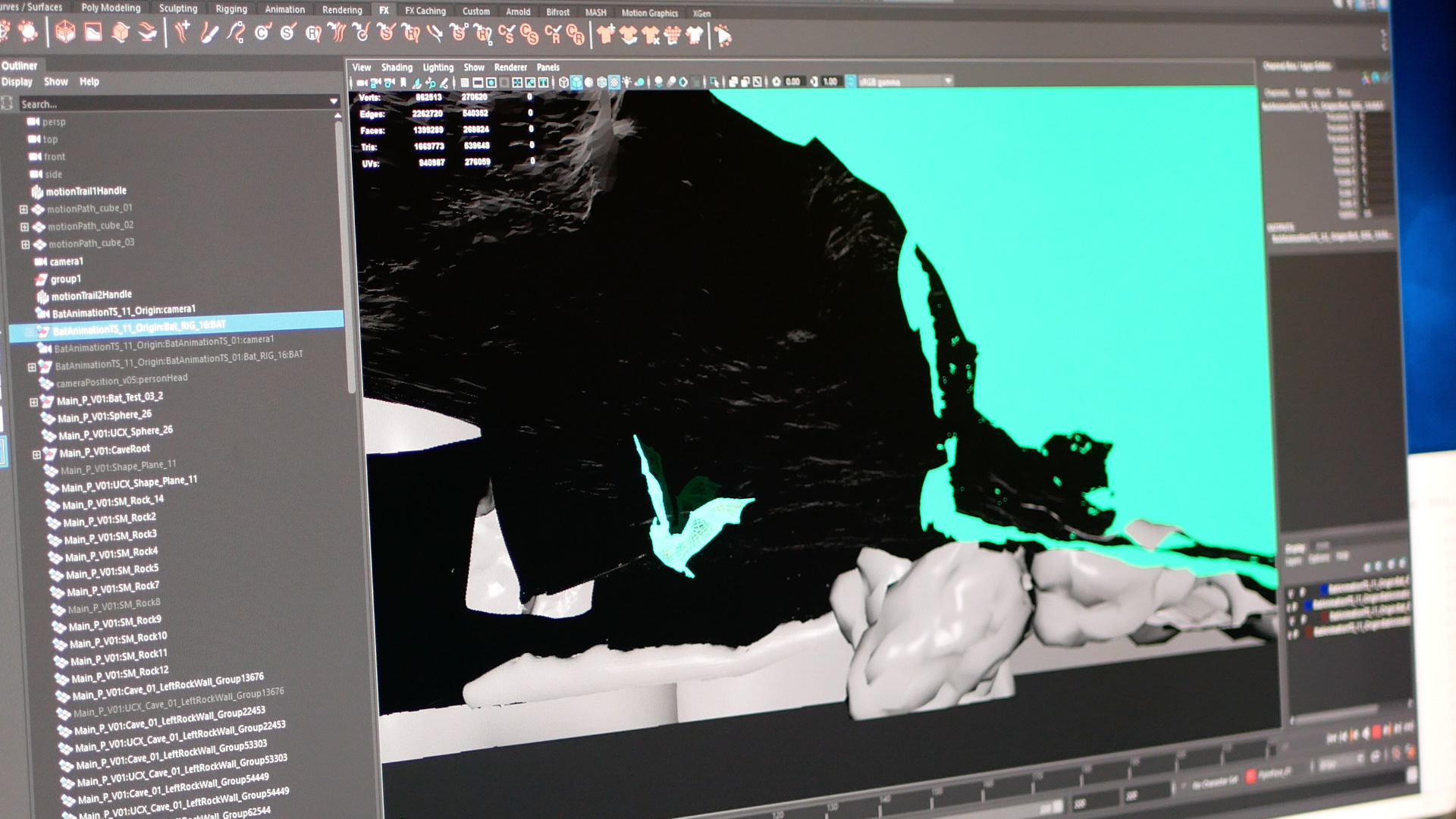Open the viewport Shading menu
Image resolution: width=1456 pixels, height=819 pixels.
point(397,67)
